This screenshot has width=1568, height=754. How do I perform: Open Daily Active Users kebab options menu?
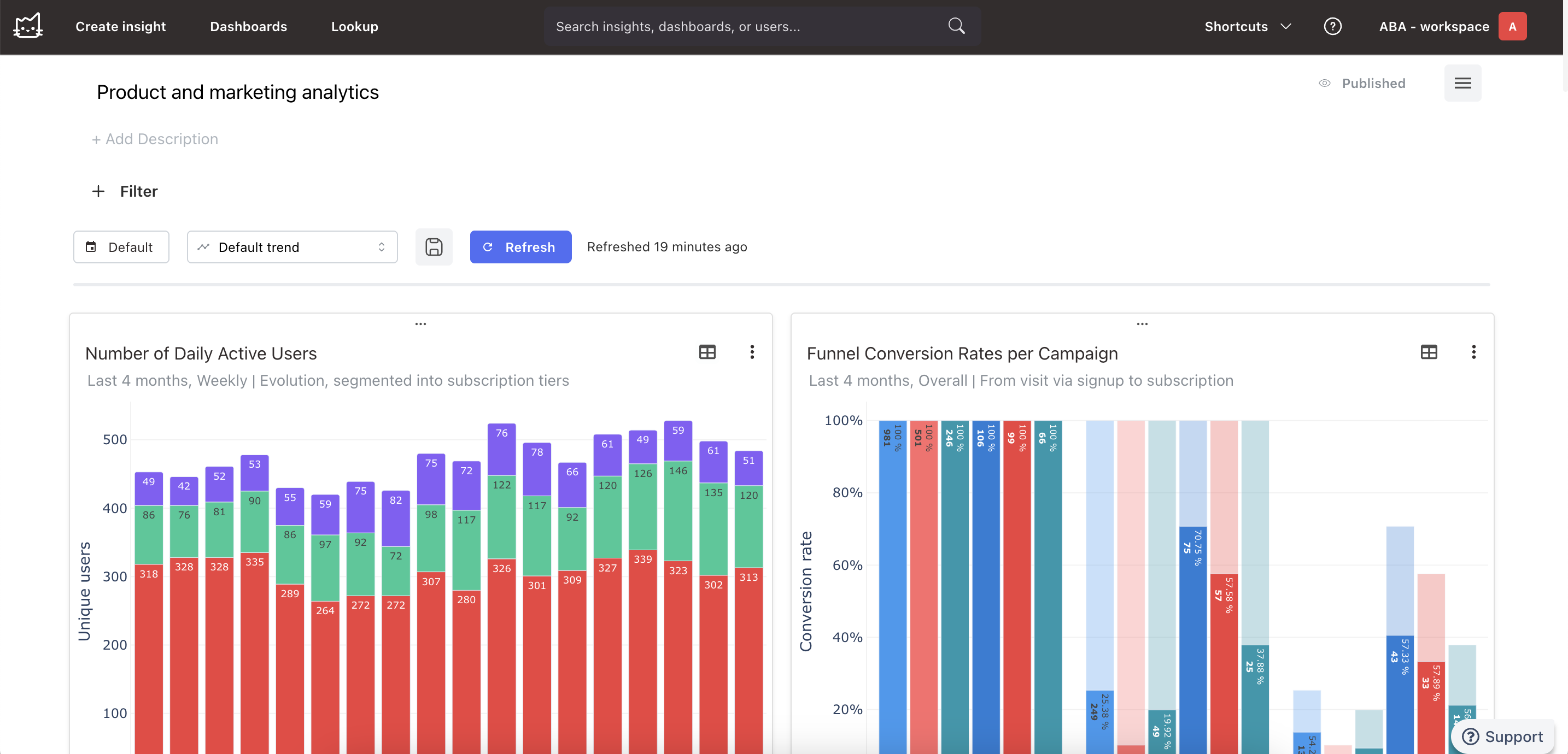tap(752, 352)
